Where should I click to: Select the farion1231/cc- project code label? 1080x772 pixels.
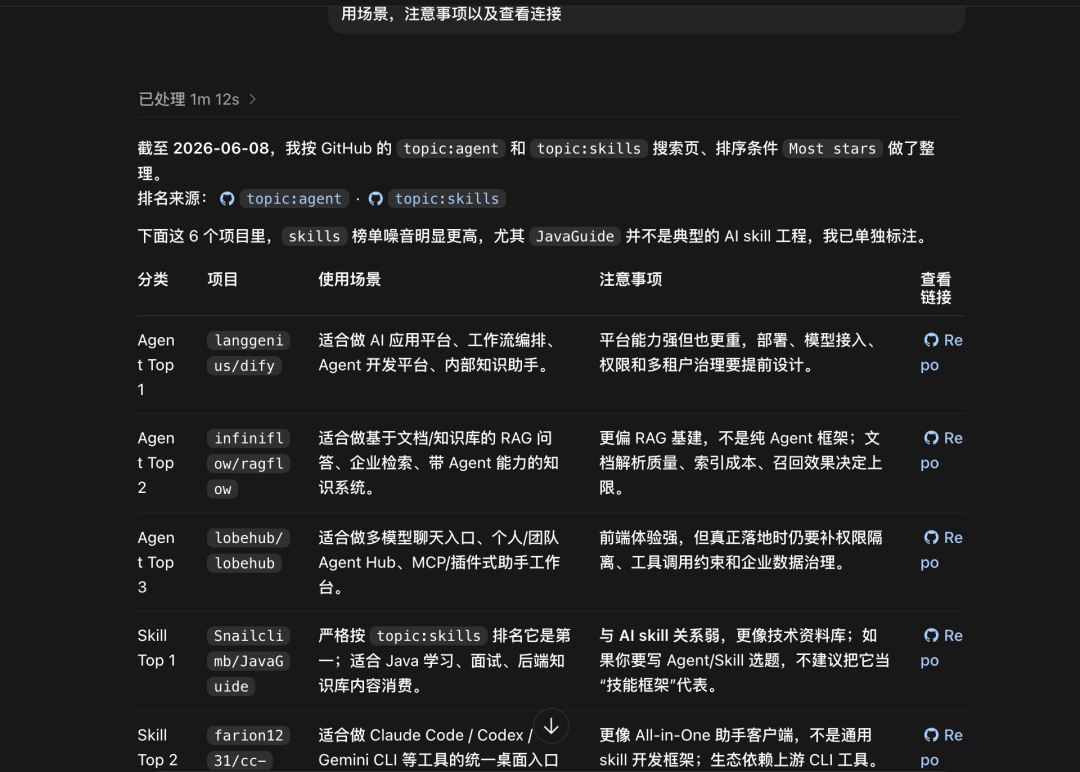[248, 748]
